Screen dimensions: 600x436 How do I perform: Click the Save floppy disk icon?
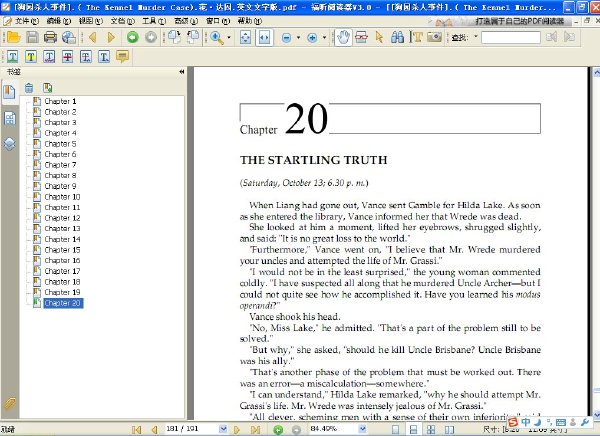tap(32, 37)
